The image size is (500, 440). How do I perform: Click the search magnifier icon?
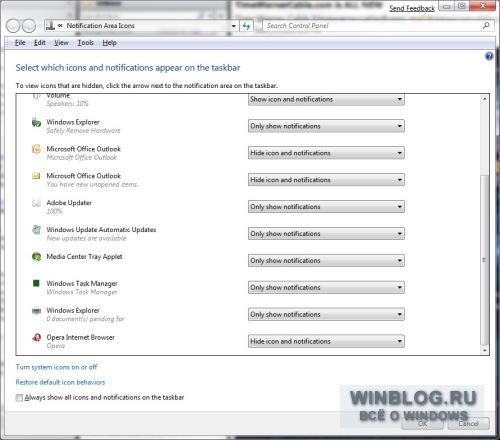[486, 25]
